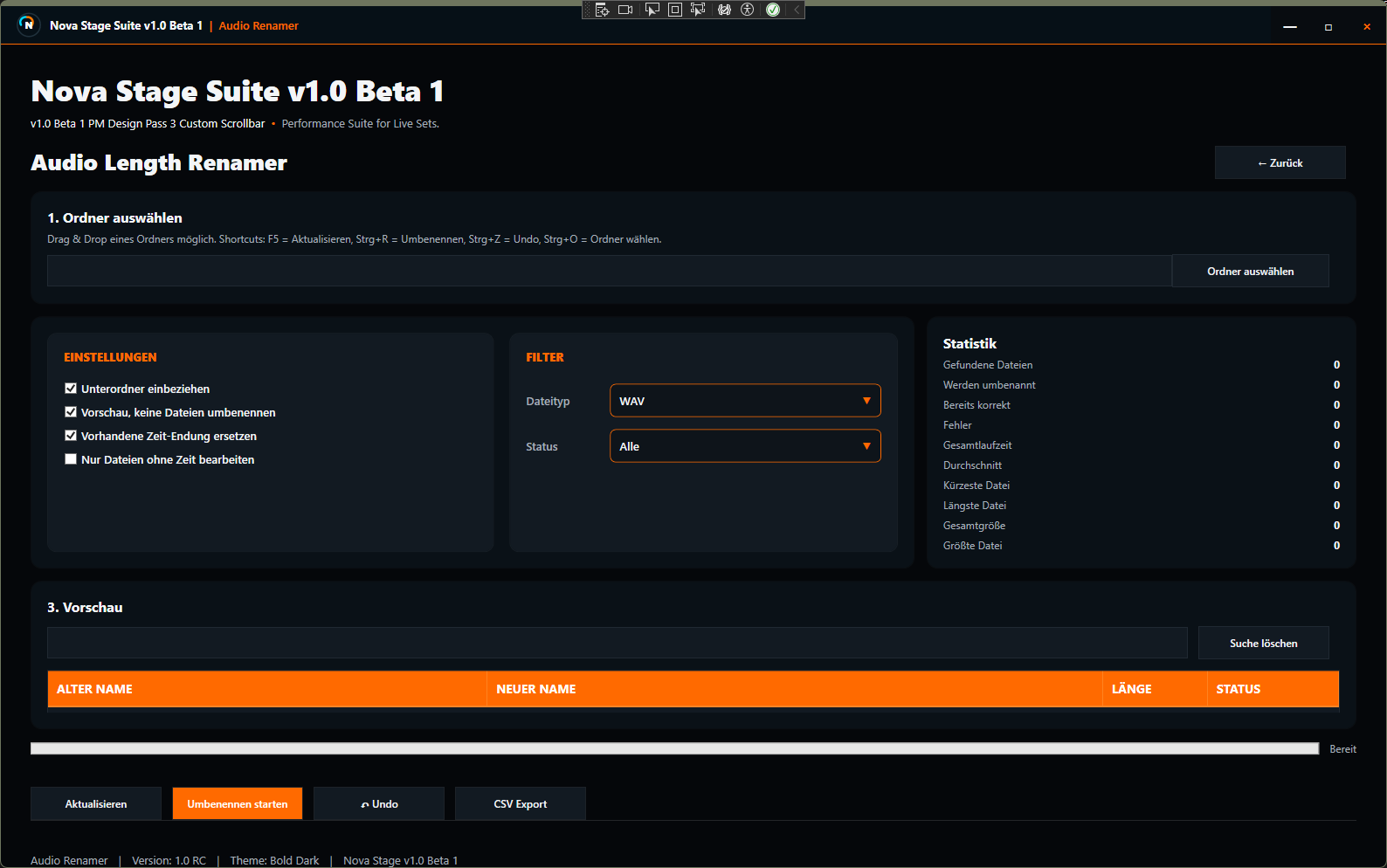Click the Audio Renamer footer entry
This screenshot has height=868, width=1387.
(69, 860)
